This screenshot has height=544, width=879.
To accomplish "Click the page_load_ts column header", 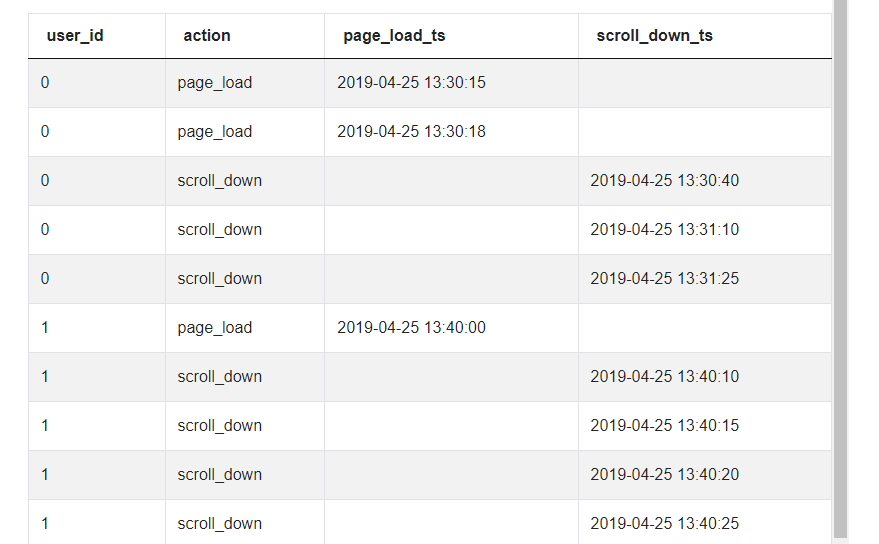I will tap(394, 36).
